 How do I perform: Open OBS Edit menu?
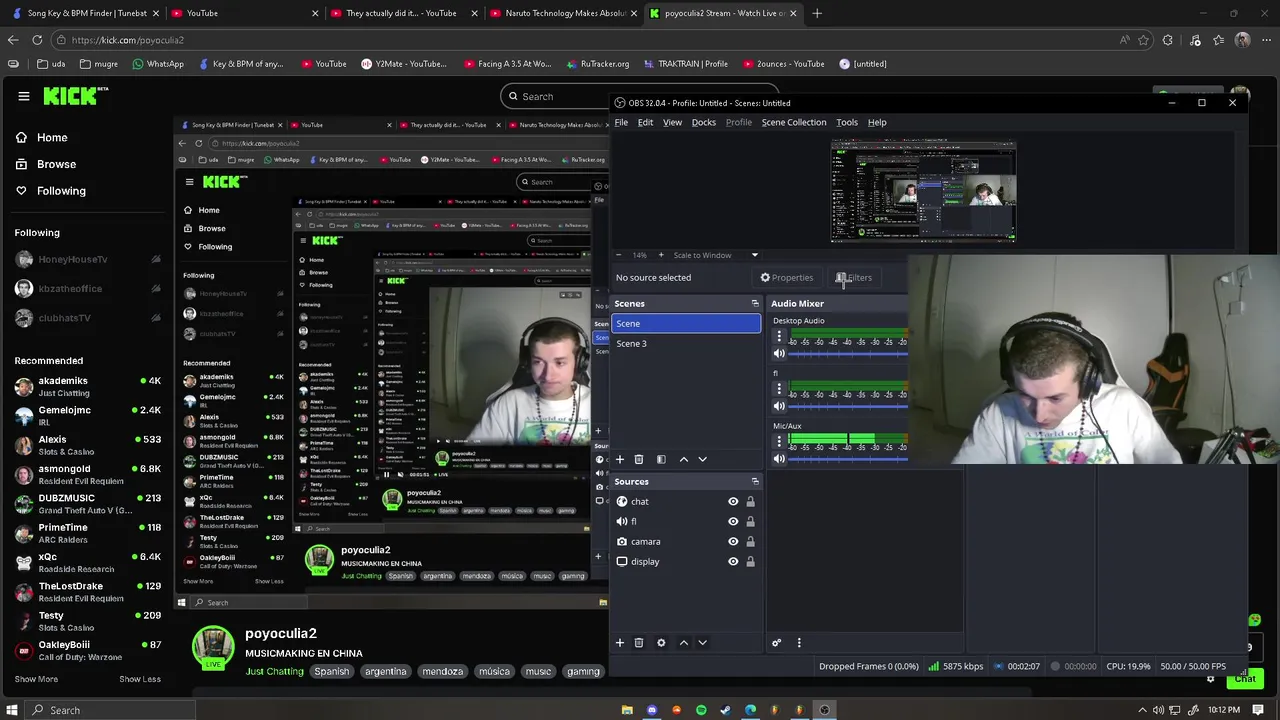click(x=645, y=122)
